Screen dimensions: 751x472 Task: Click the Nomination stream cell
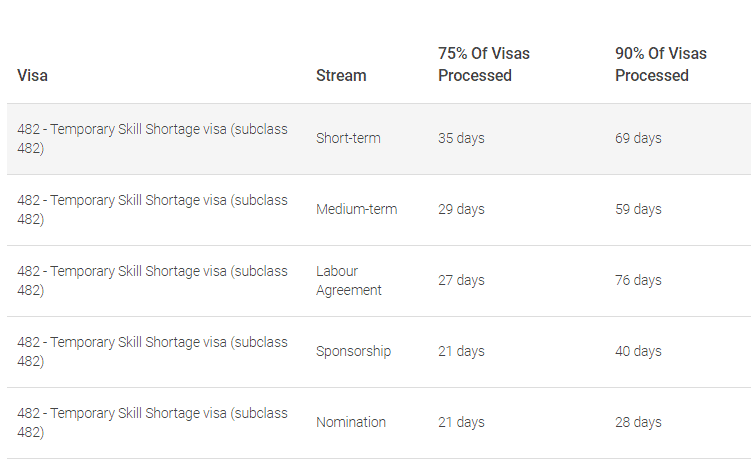coord(351,422)
